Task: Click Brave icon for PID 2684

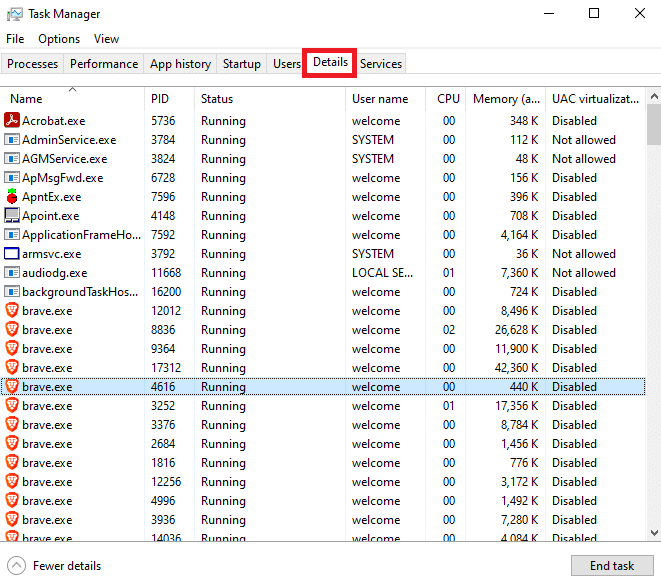Action: (x=12, y=443)
